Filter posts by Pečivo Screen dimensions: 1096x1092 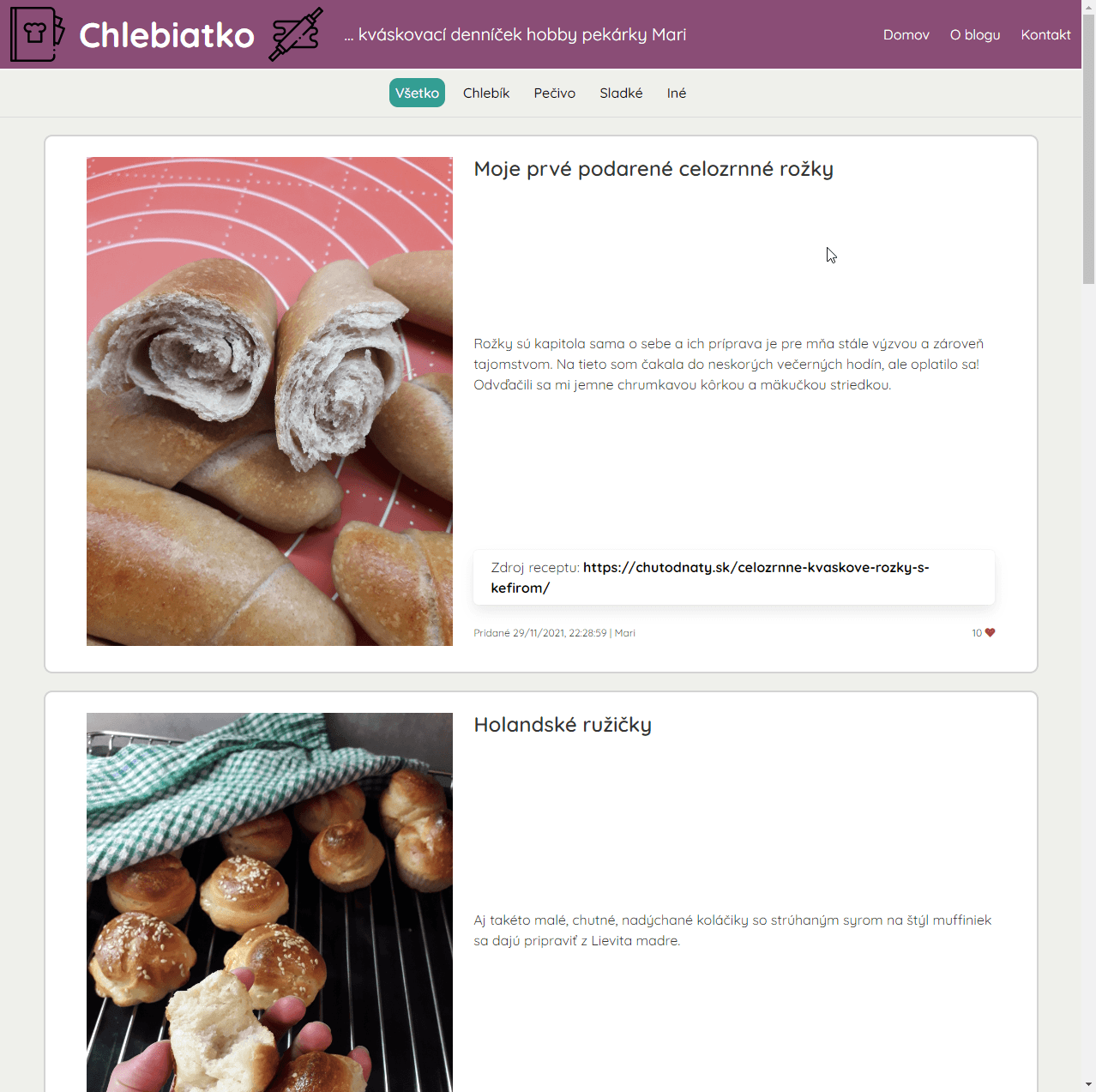pos(555,93)
